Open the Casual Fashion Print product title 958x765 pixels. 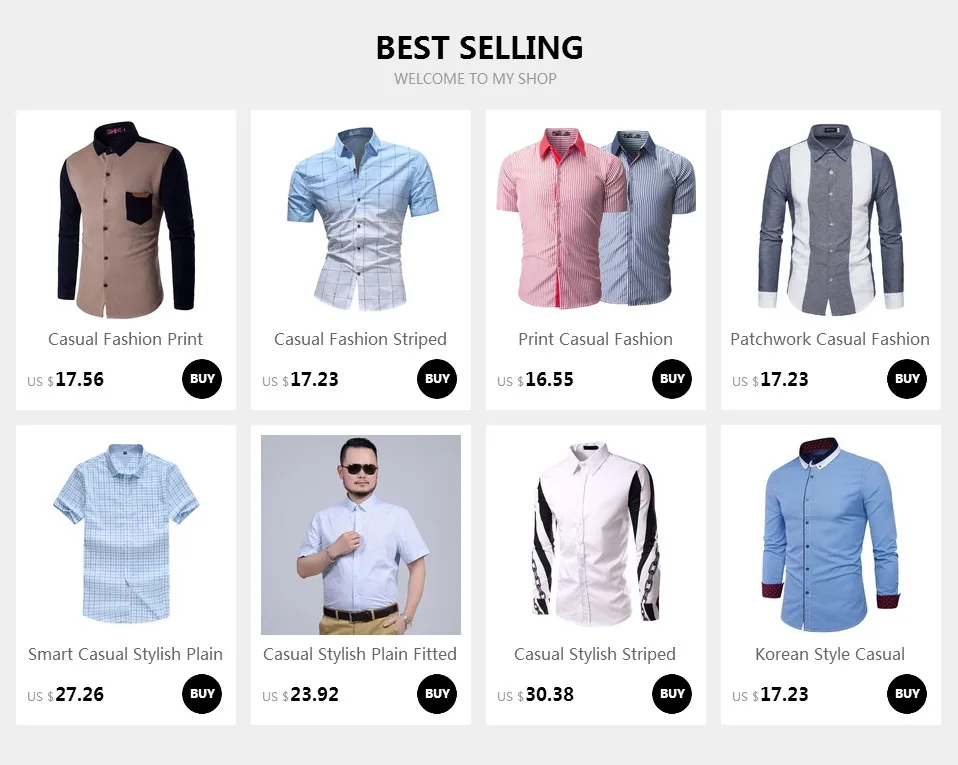(125, 339)
